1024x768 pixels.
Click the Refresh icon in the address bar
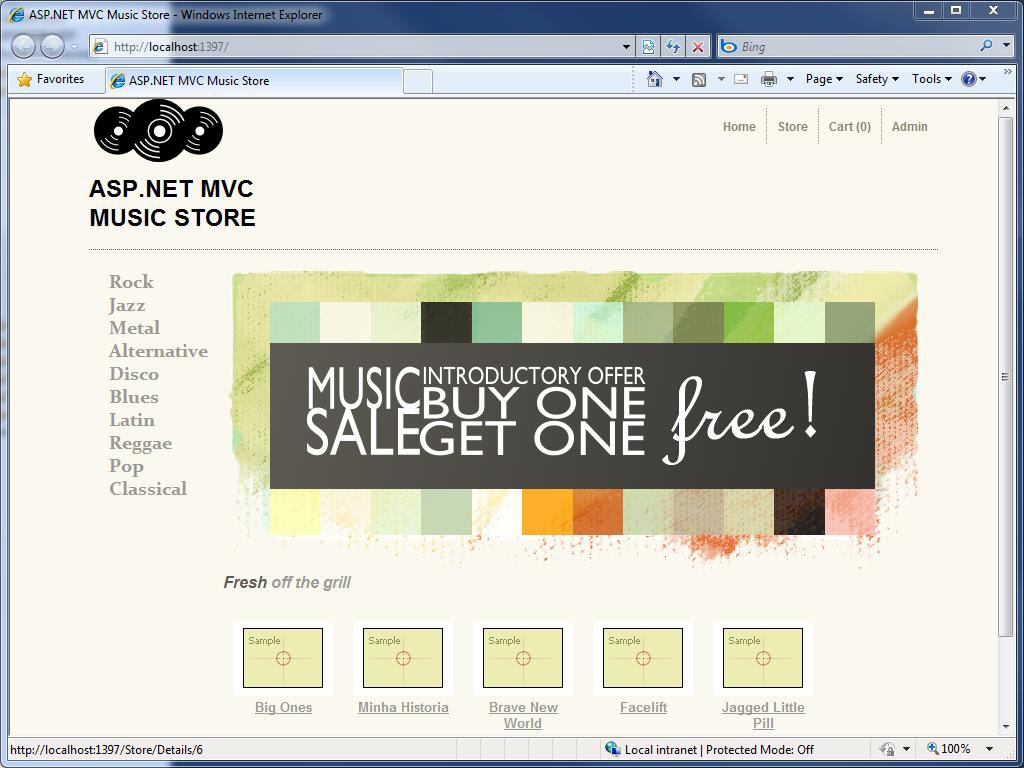click(673, 46)
